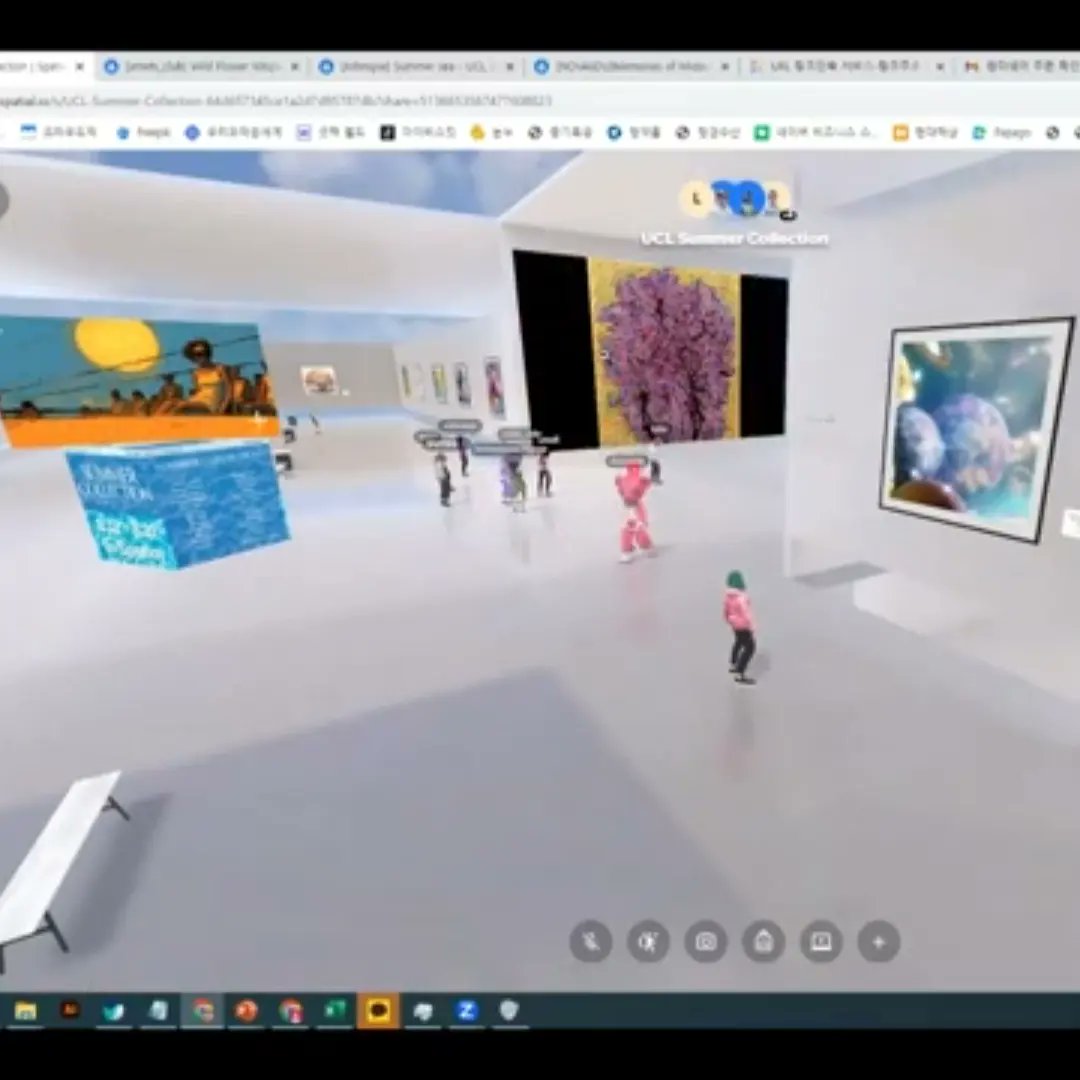Viewport: 1080px width, 1080px height.
Task: Mute or unmute the microphone
Action: point(591,941)
